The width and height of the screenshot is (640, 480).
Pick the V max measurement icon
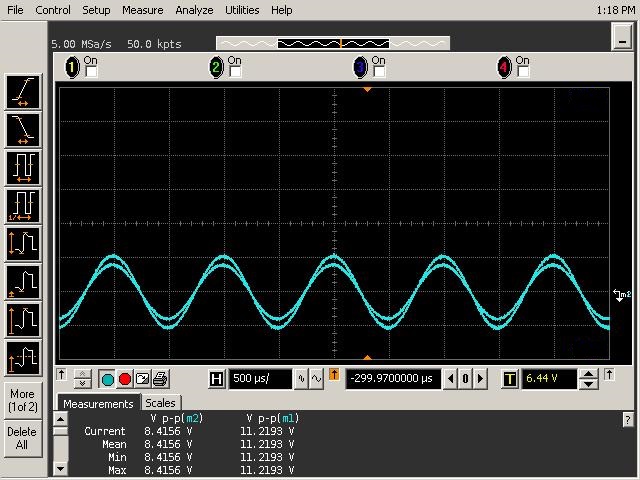point(23,320)
